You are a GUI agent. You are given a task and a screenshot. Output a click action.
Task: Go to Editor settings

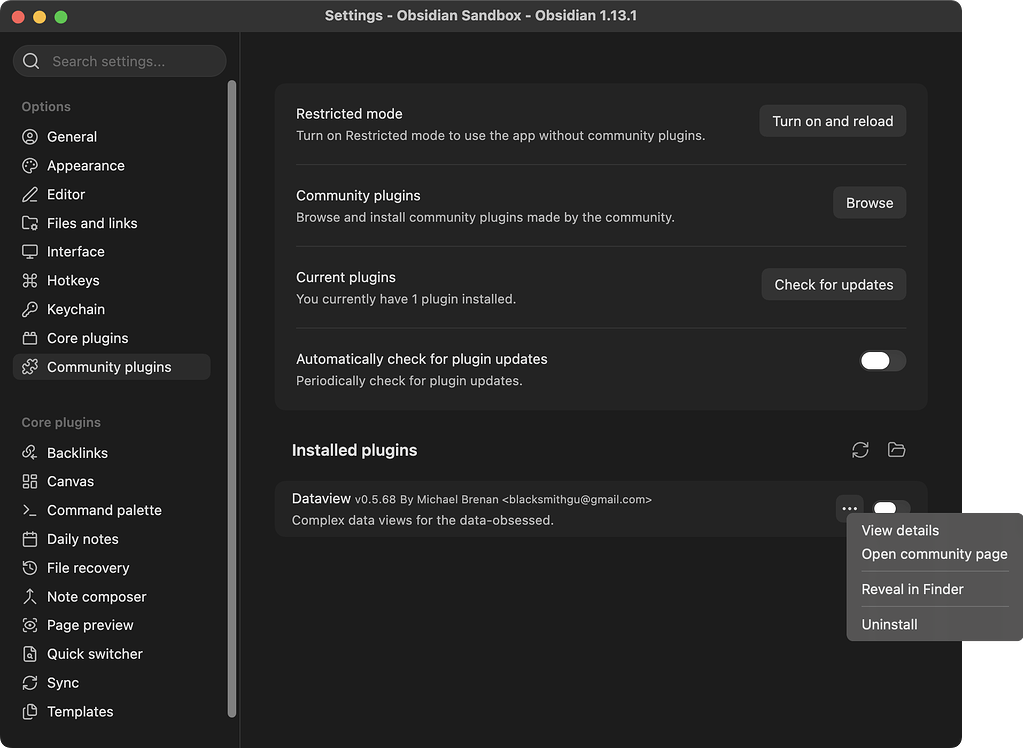[x=112, y=195]
